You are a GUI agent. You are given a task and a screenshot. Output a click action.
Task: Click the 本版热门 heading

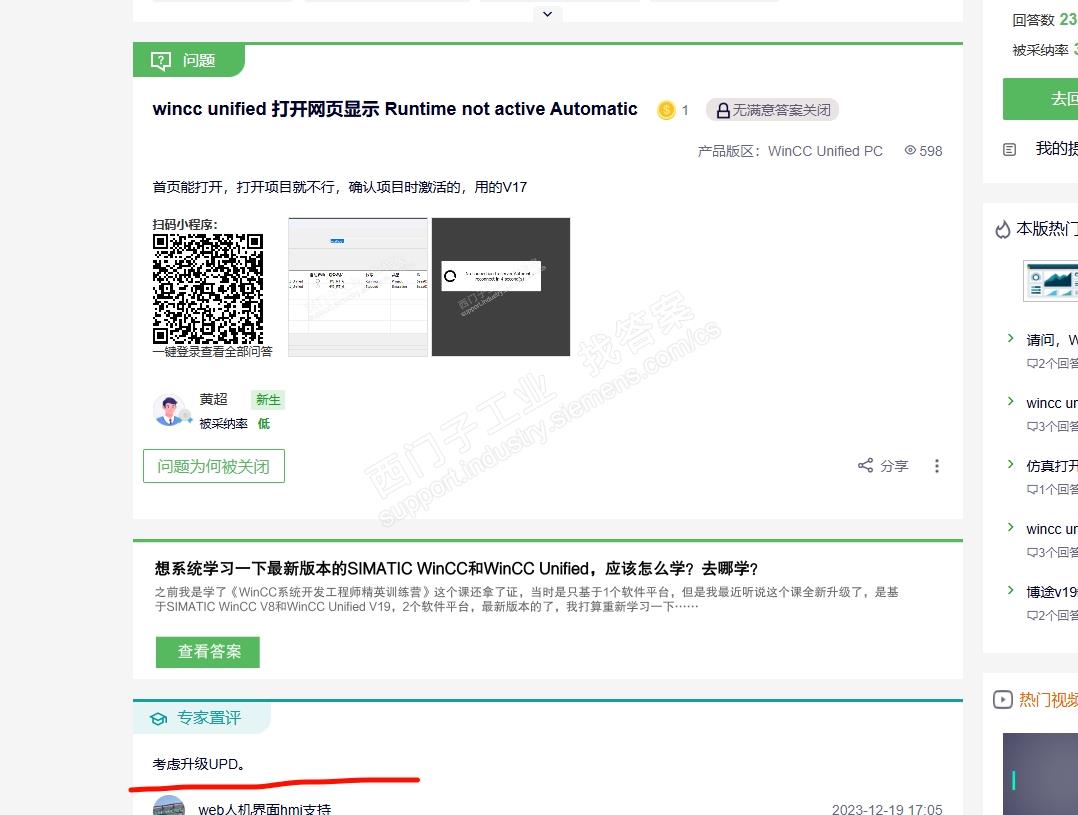(1046, 229)
